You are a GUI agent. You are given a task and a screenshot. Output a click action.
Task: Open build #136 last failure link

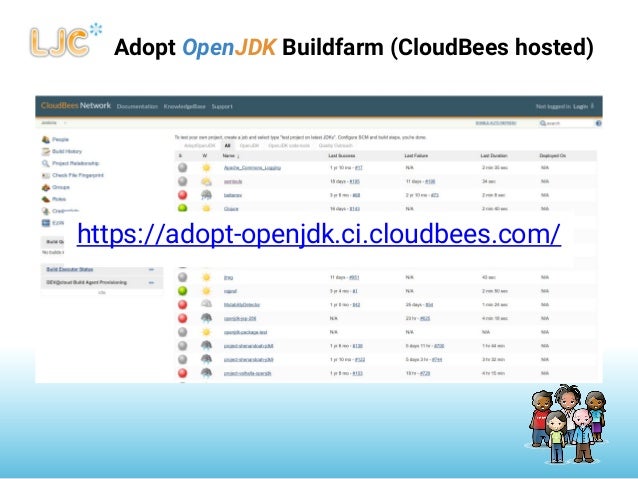pyautogui.click(x=430, y=182)
